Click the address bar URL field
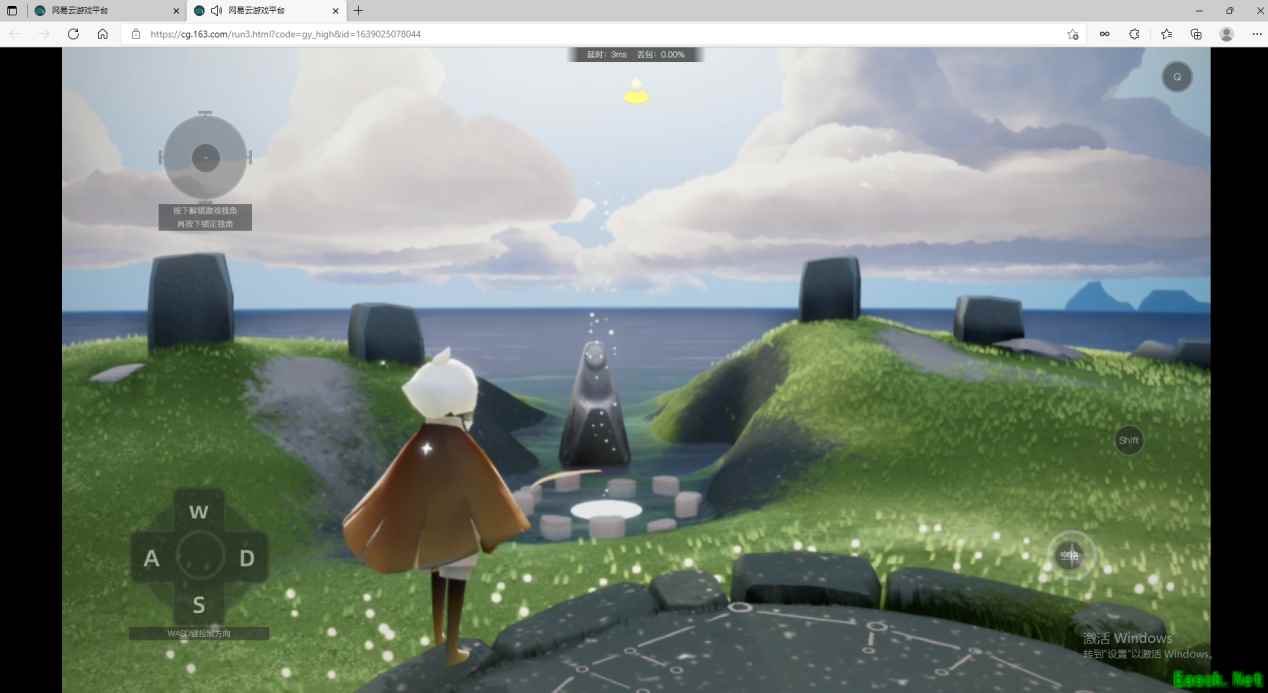 [x=600, y=34]
